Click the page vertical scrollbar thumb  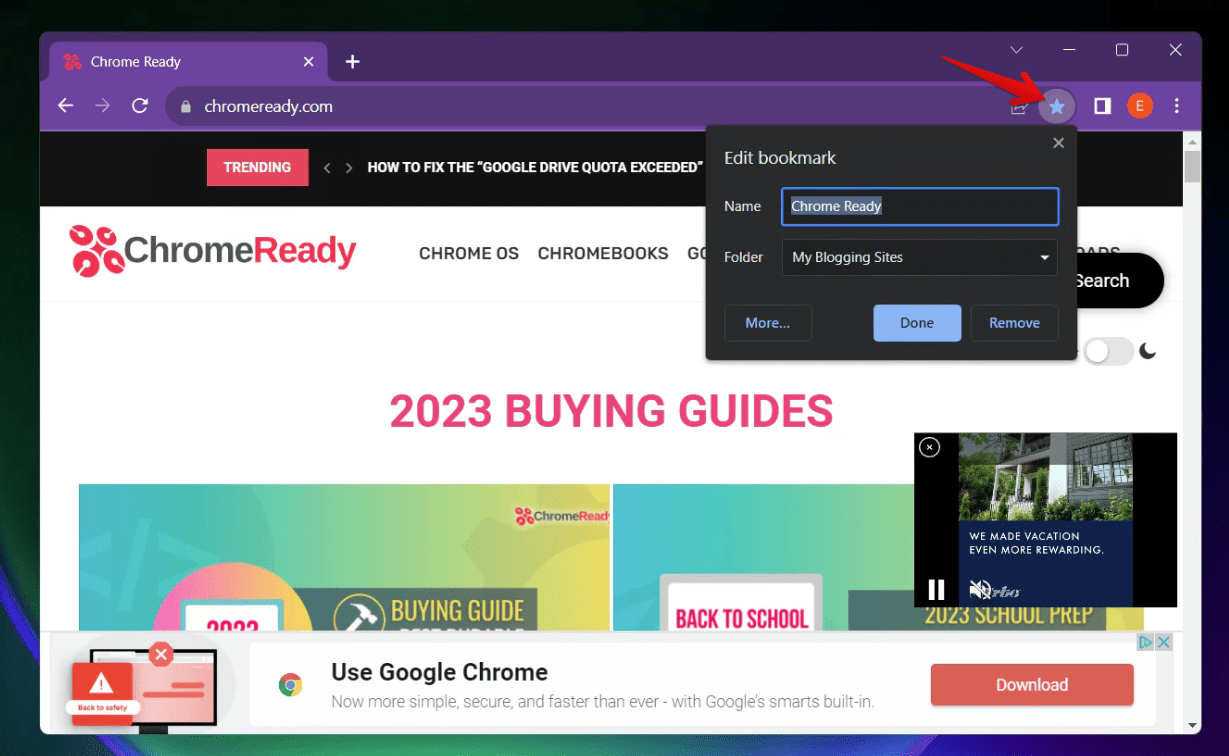(1192, 166)
